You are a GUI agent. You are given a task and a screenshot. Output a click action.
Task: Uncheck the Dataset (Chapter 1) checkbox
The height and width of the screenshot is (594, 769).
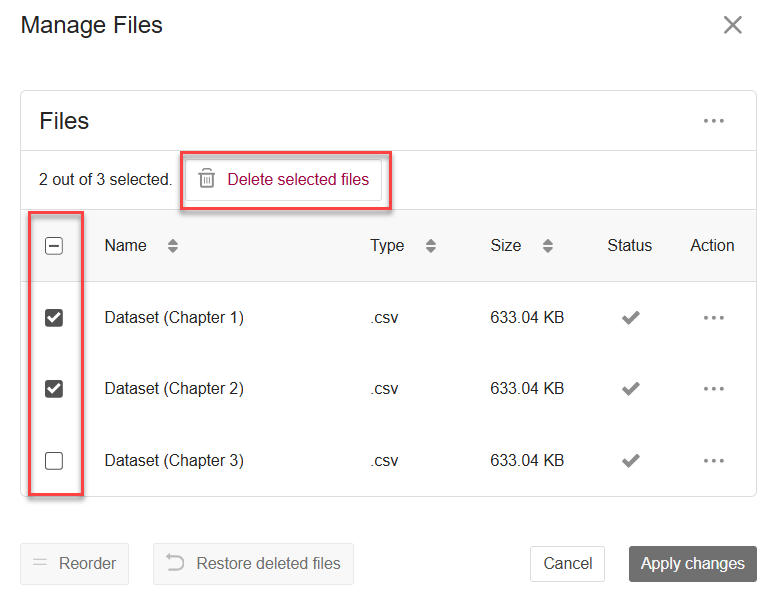pyautogui.click(x=54, y=317)
